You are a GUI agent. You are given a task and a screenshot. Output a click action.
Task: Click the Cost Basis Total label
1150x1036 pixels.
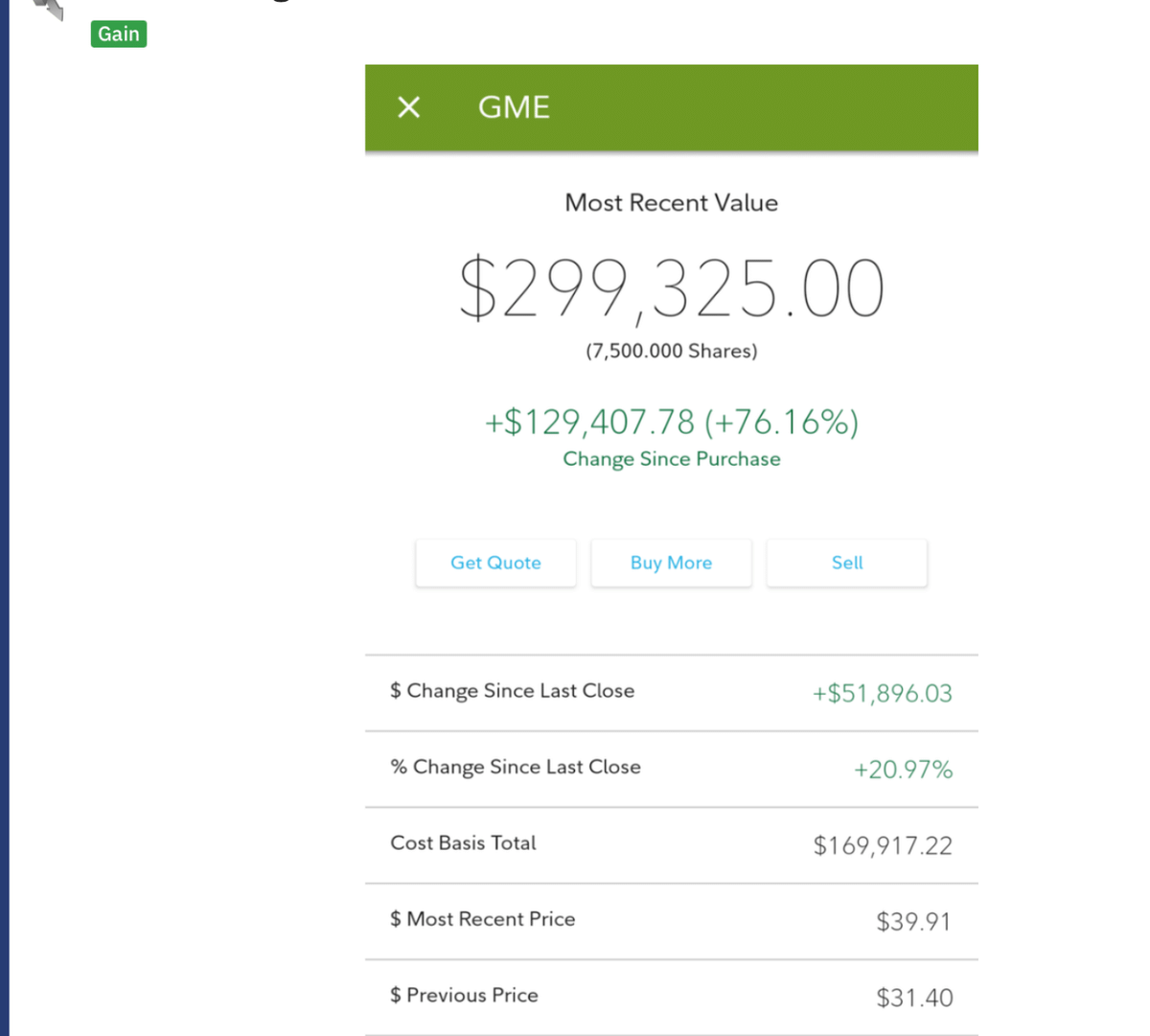coord(463,843)
